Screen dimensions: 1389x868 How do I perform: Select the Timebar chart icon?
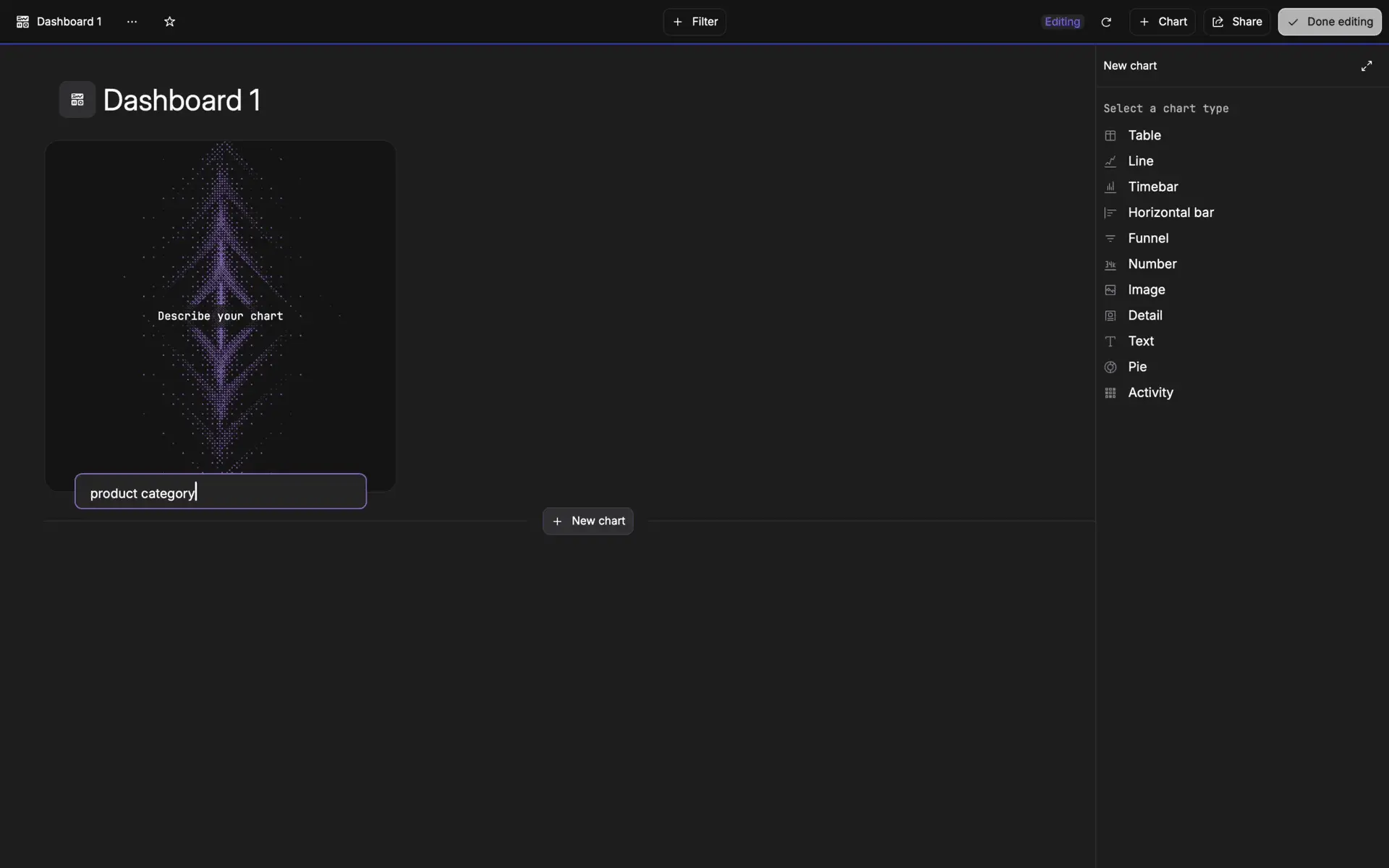(x=1110, y=187)
